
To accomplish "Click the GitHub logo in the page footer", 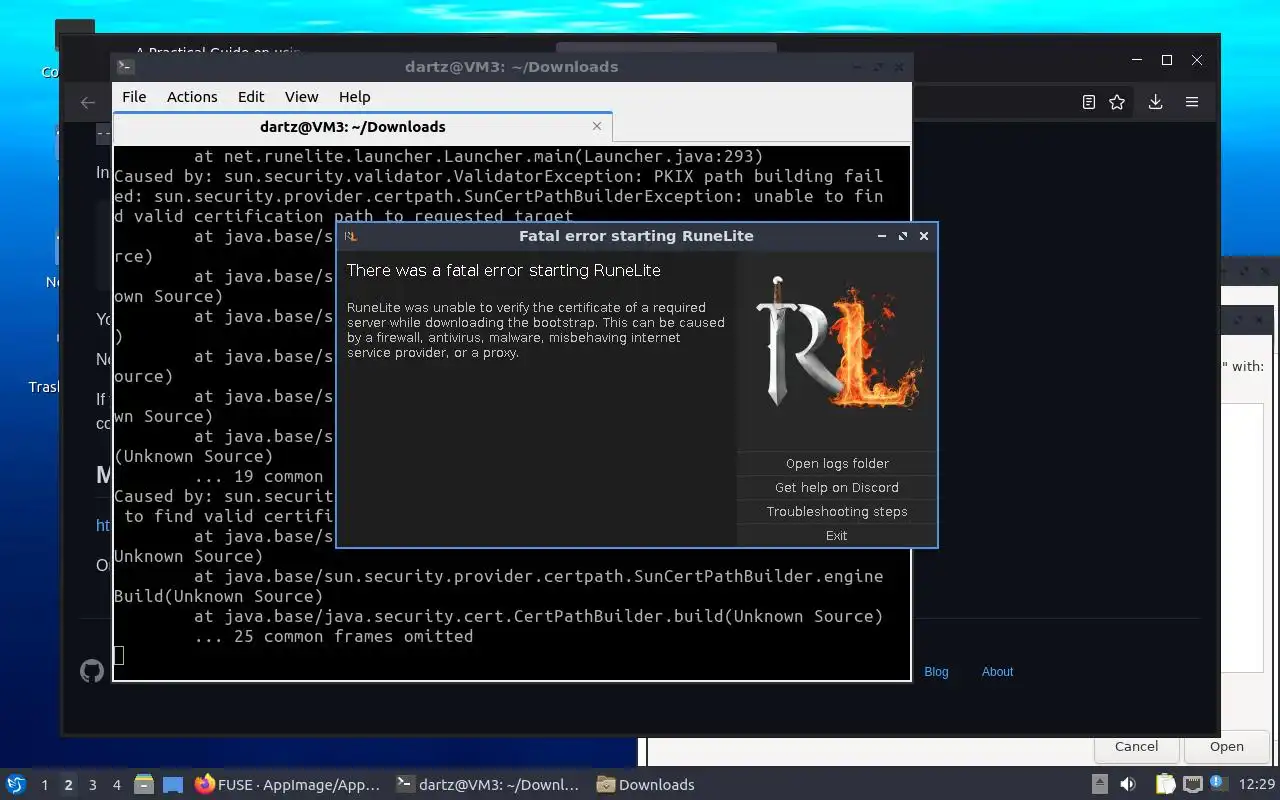I will click(92, 671).
